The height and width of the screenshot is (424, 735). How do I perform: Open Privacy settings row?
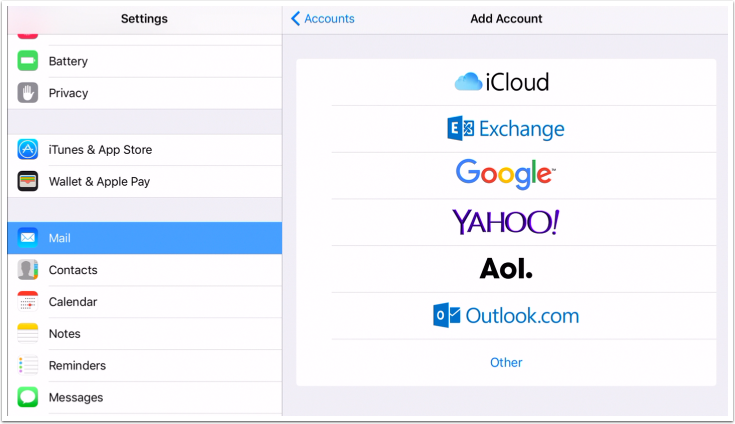click(145, 93)
